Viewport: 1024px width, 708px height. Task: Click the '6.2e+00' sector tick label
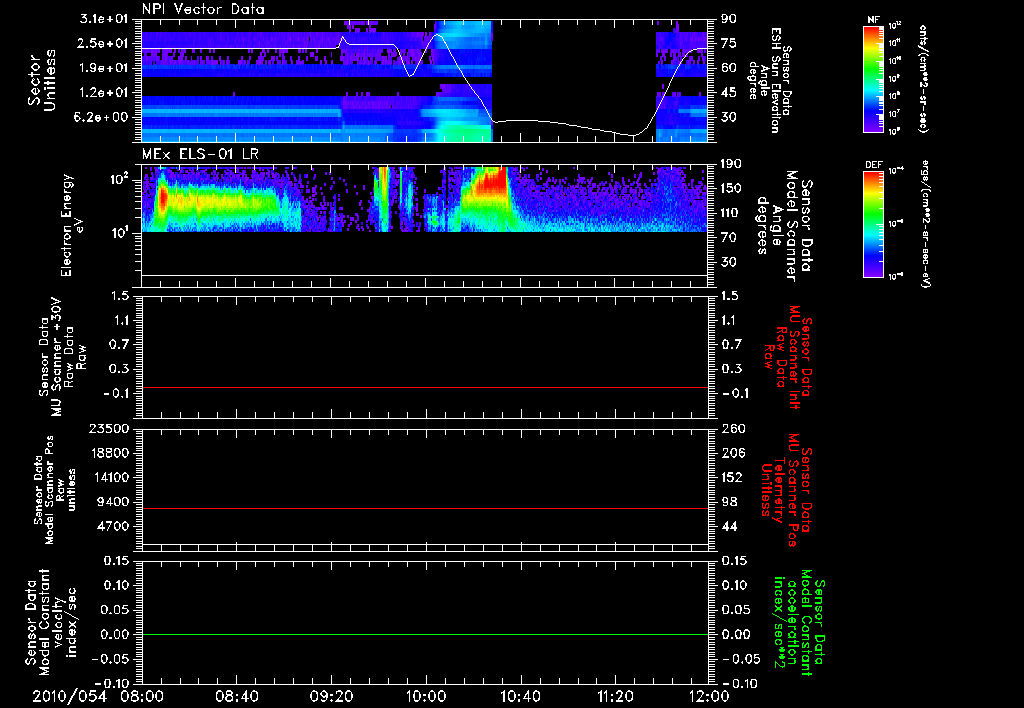pyautogui.click(x=103, y=117)
